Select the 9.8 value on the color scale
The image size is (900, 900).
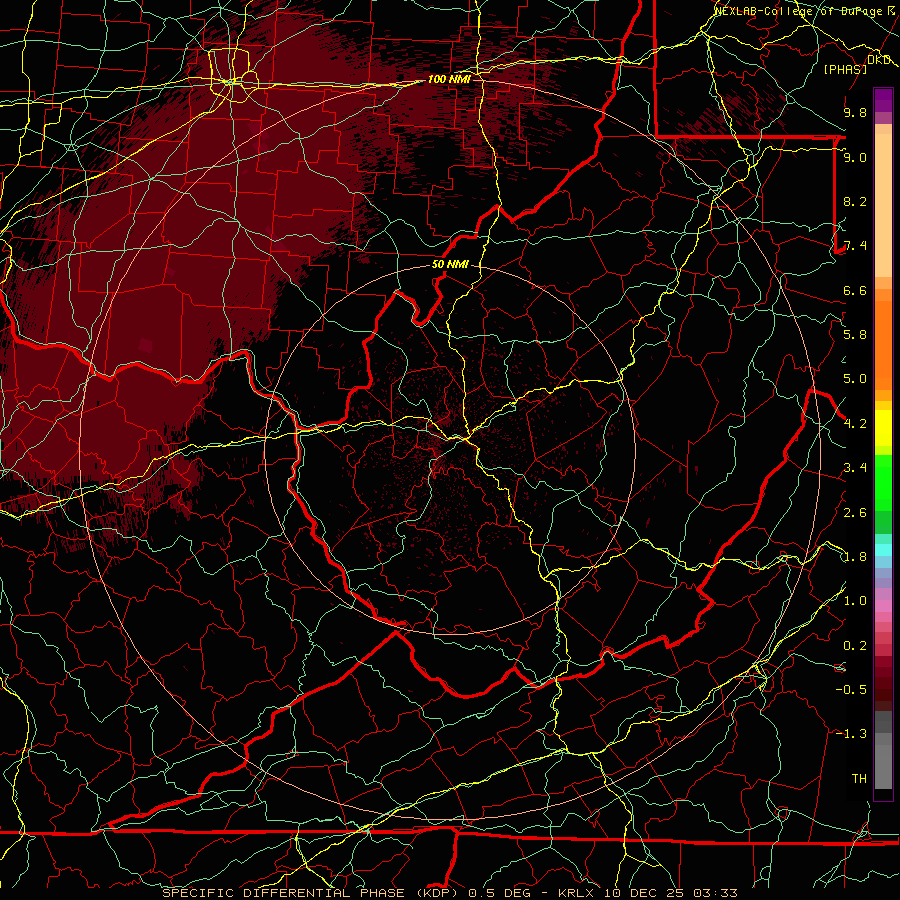tap(855, 112)
